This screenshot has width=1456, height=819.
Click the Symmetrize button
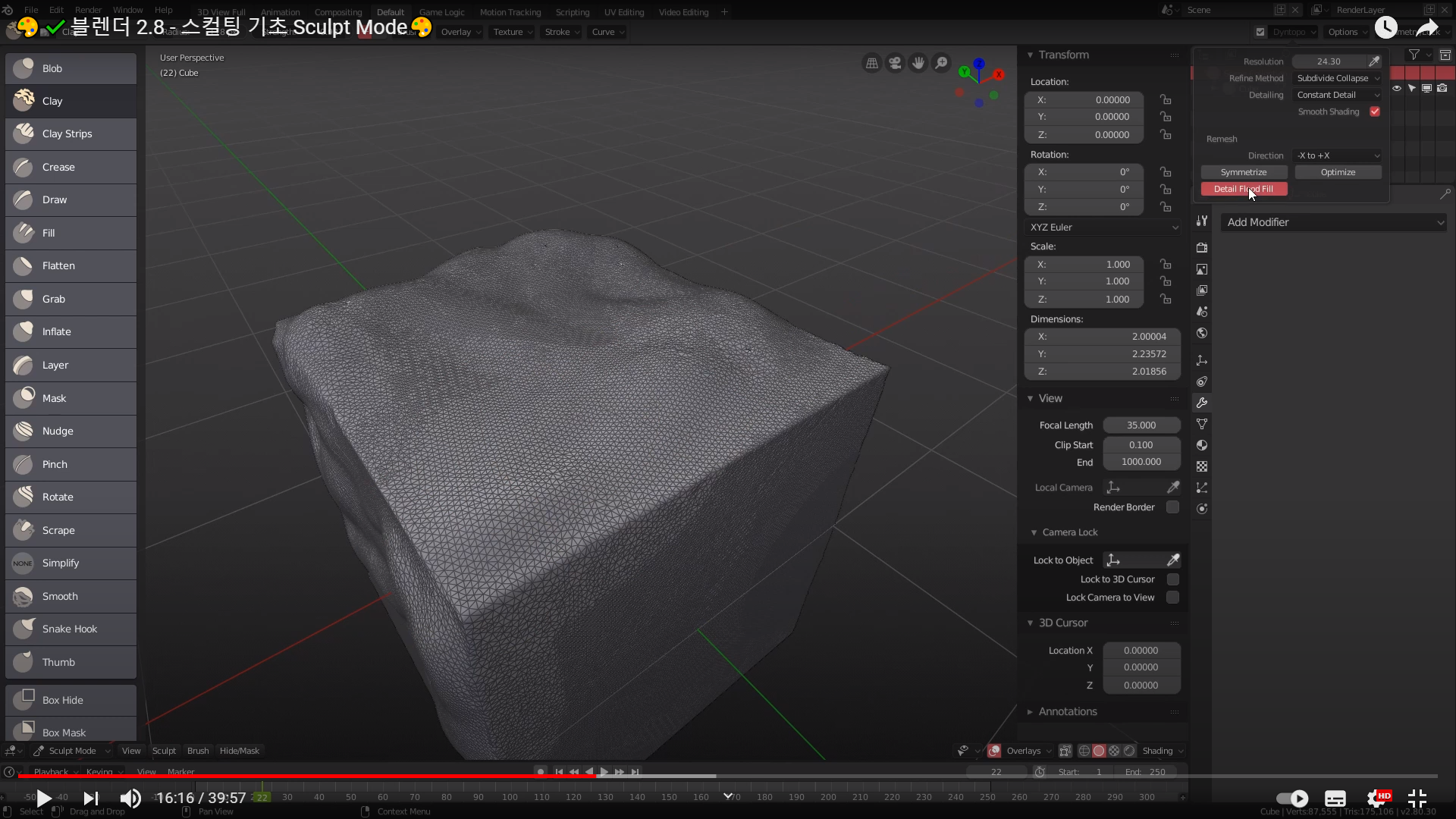(x=1243, y=172)
